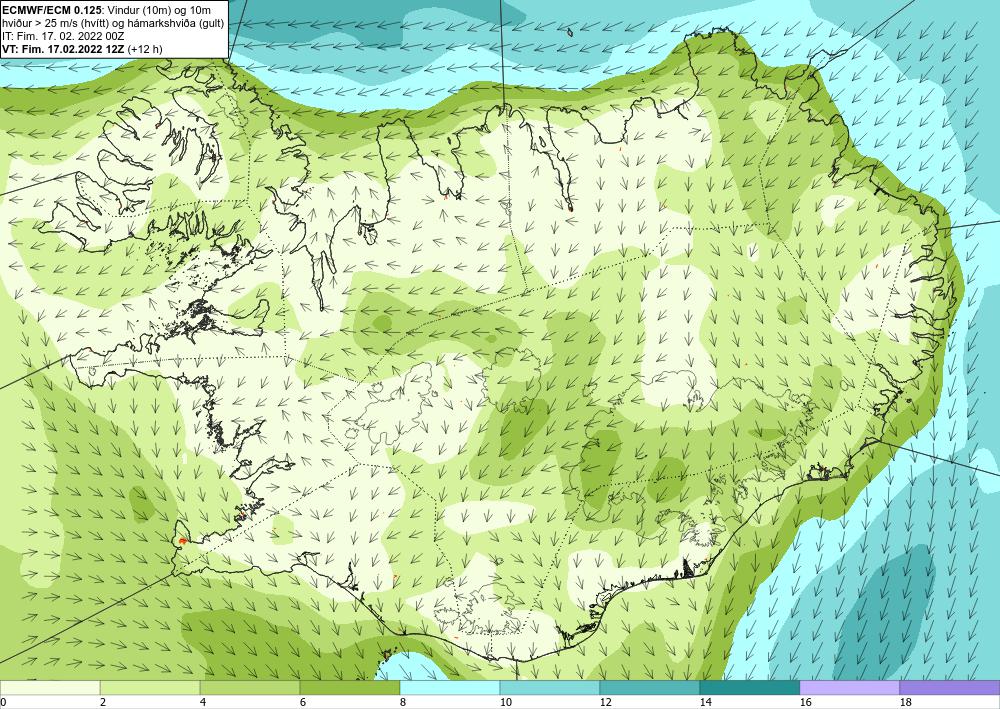Click the legend scale label "16"
Image resolution: width=1000 pixels, height=709 pixels.
[805, 703]
